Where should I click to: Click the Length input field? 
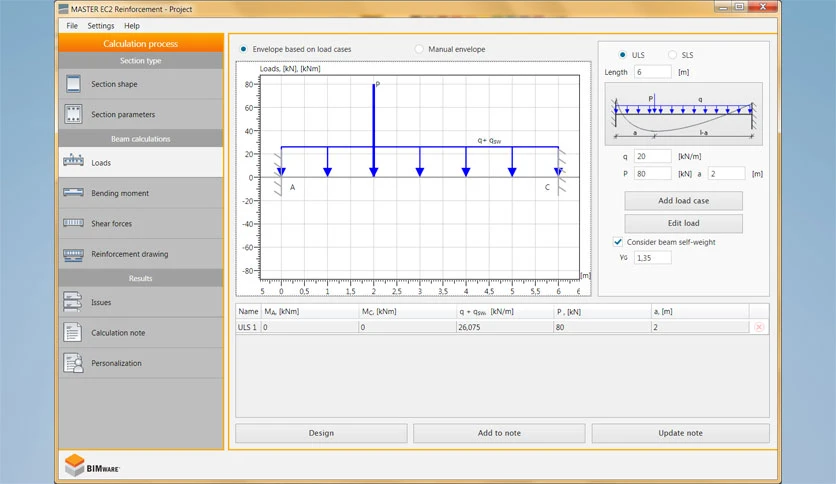pos(653,72)
